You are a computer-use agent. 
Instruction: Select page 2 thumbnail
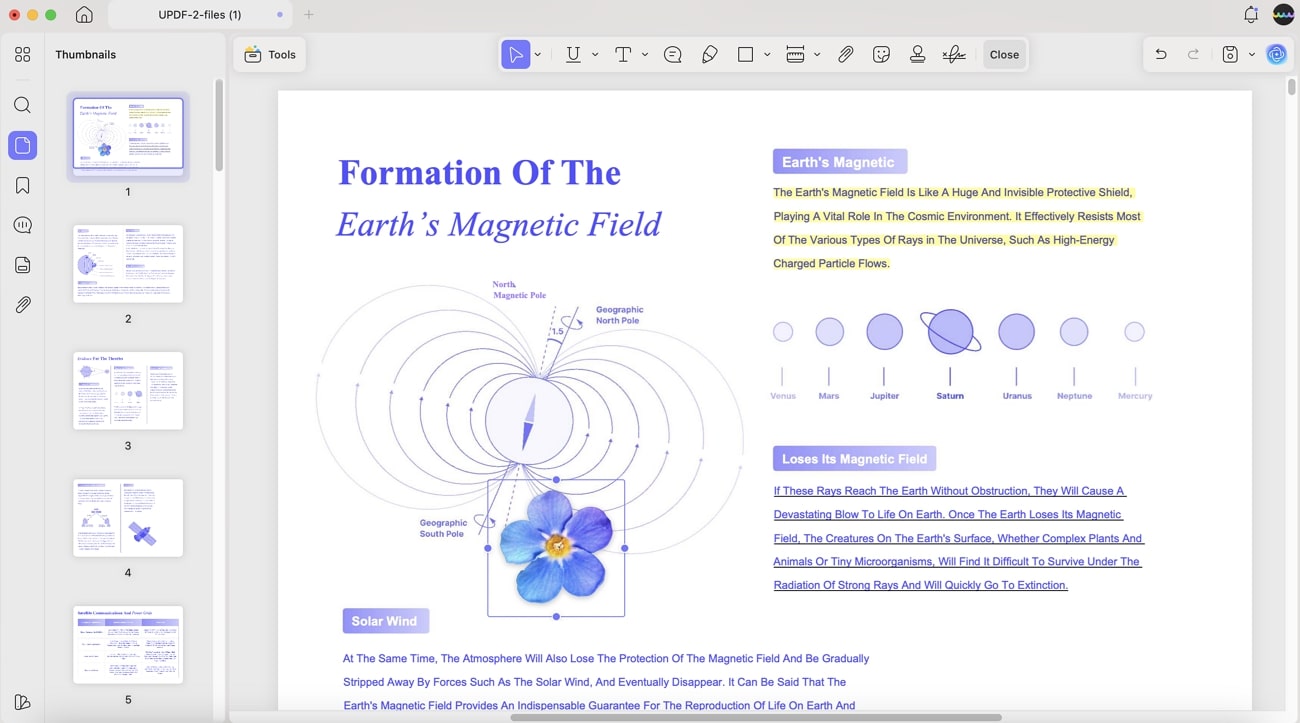pos(128,263)
